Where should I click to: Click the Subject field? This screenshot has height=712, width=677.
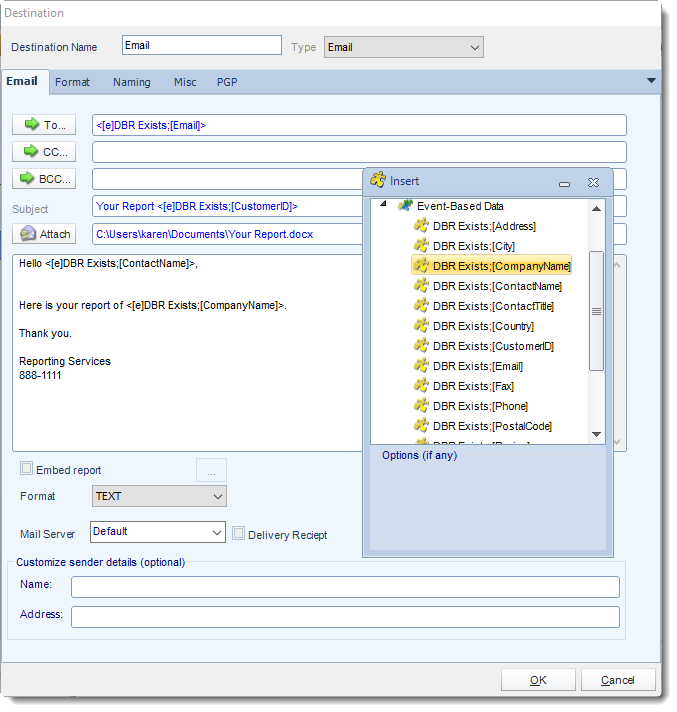[x=227, y=206]
